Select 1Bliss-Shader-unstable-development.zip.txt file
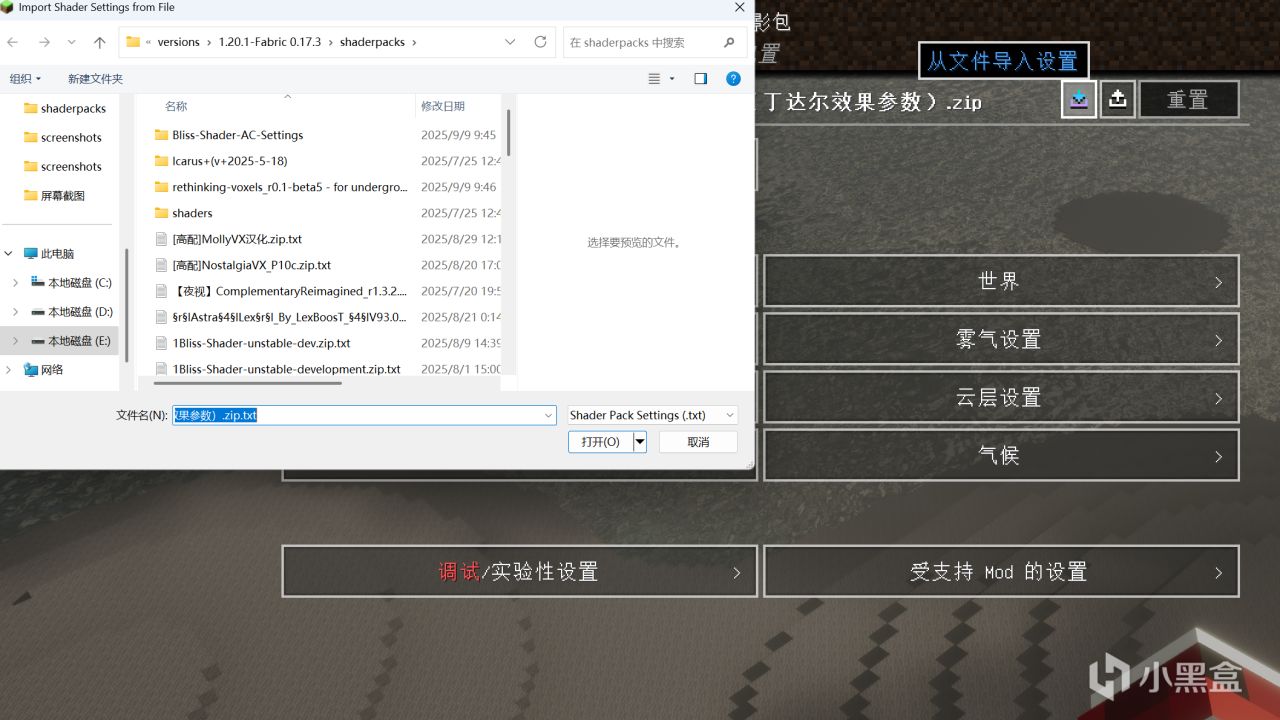Viewport: 1280px width, 720px height. (x=286, y=369)
